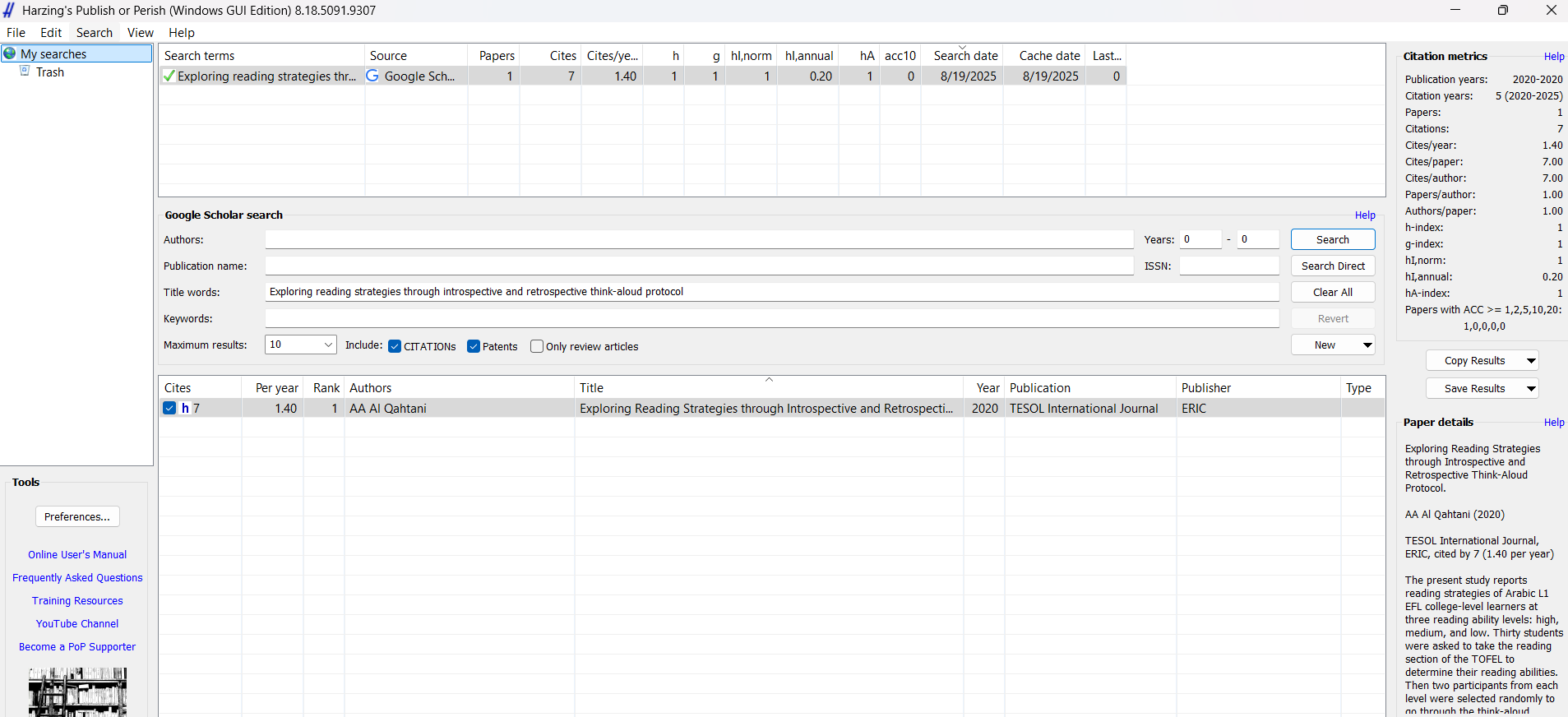Viewport: 1568px width, 717px height.
Task: Open the Edit menu
Action: click(51, 33)
